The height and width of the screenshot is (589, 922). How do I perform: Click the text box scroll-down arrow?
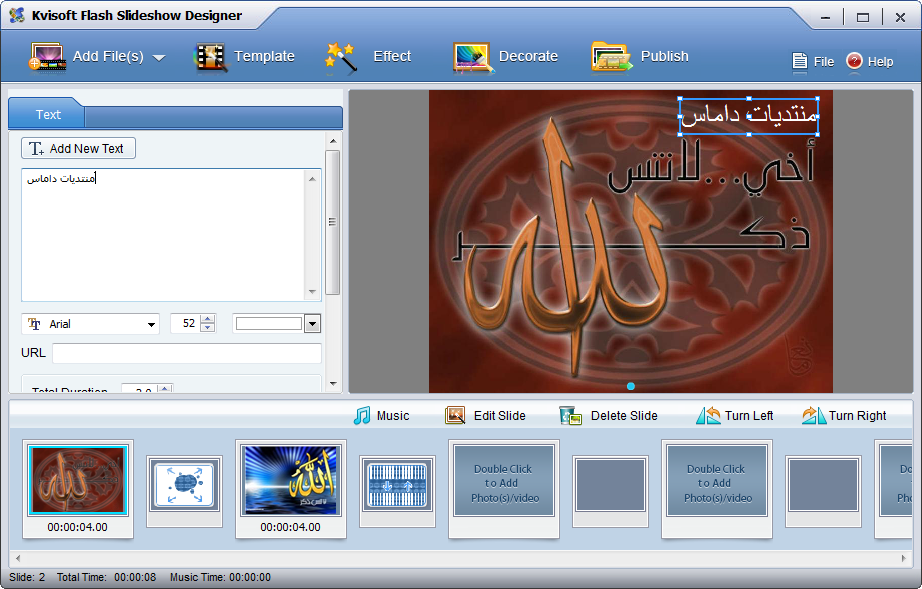point(312,292)
